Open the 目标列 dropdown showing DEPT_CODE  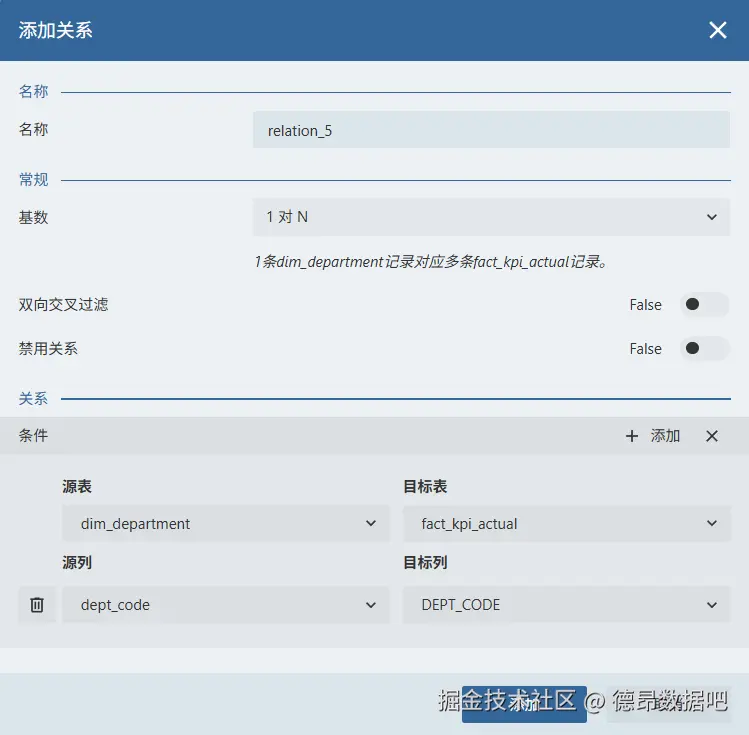click(567, 605)
